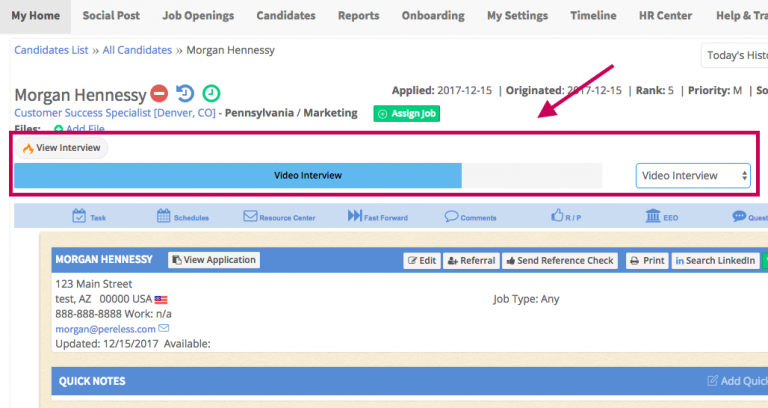Open the Schedules calendar icon
This screenshot has height=408, width=768.
tap(164, 216)
